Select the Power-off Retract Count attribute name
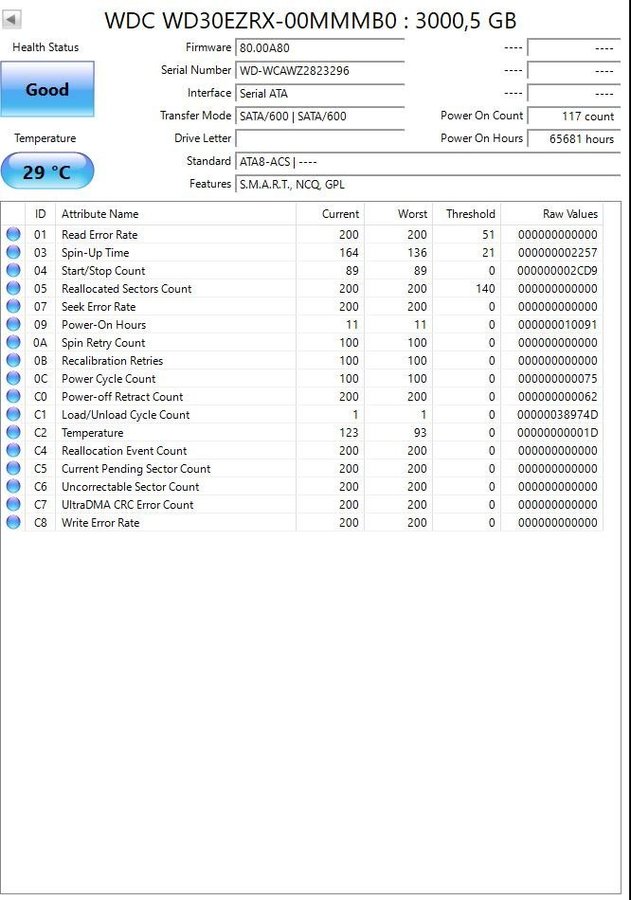 tap(122, 397)
